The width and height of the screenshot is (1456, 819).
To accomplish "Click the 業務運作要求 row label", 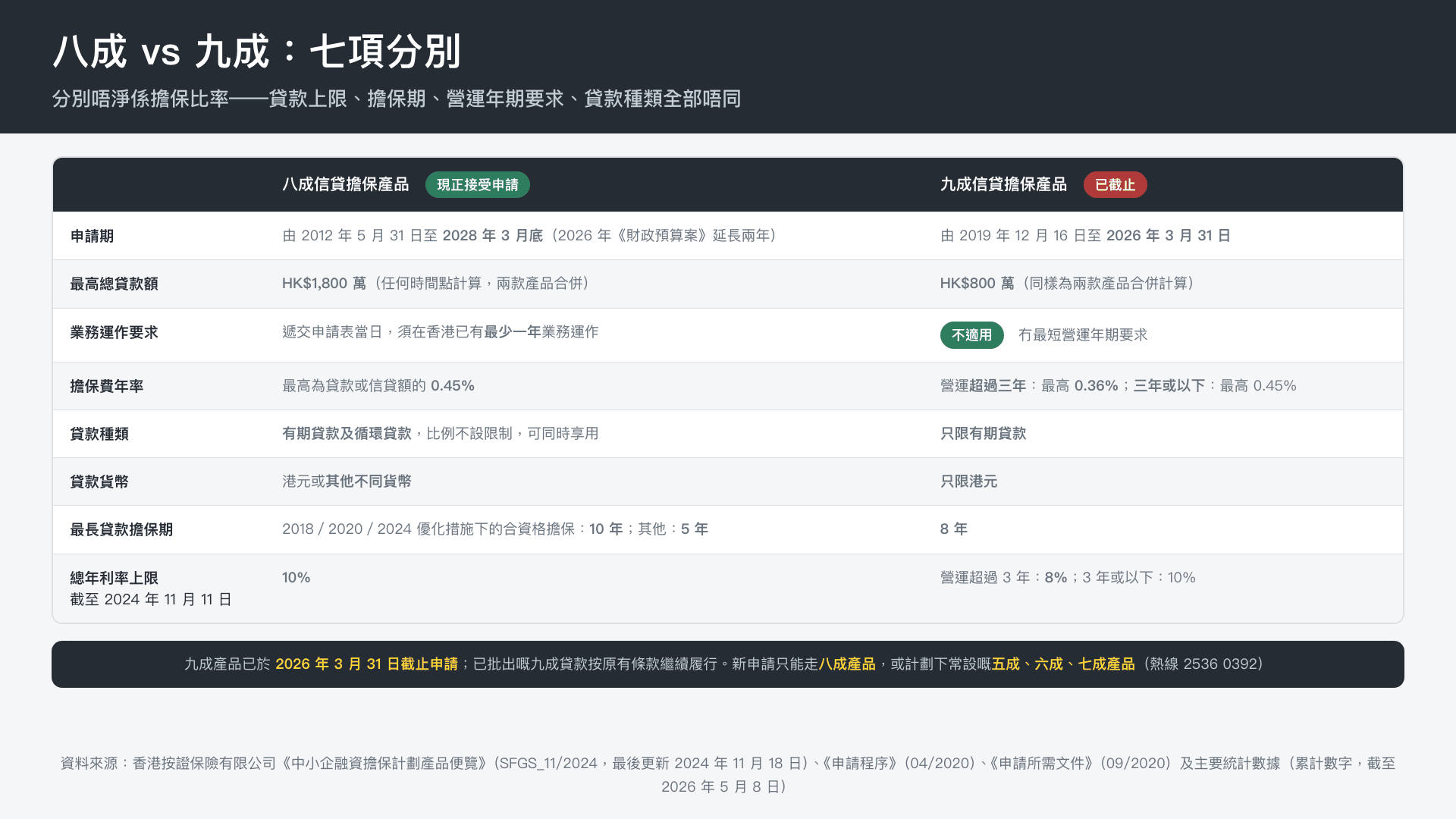I will pyautogui.click(x=114, y=332).
